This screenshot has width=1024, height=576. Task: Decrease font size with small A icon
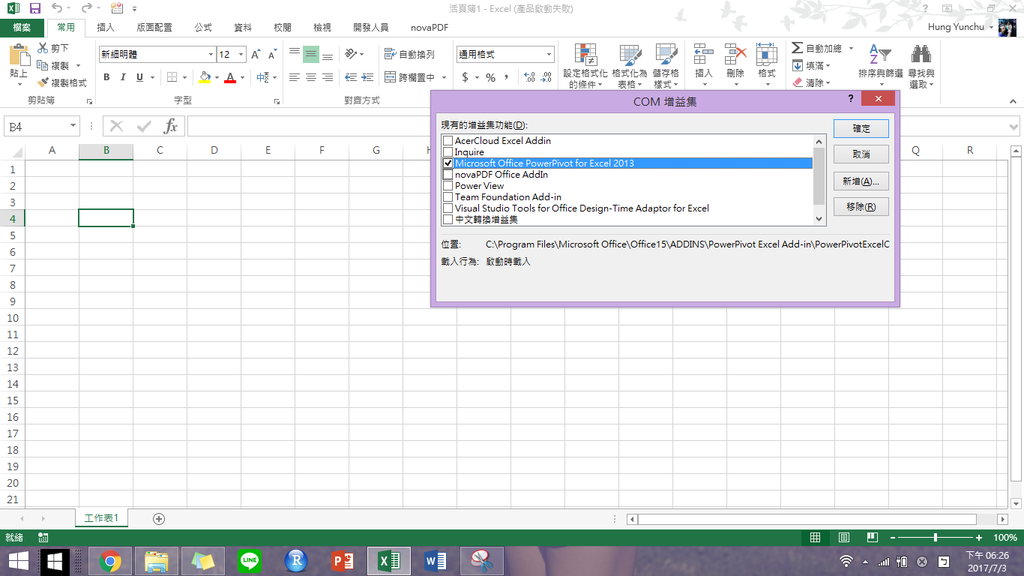(272, 54)
